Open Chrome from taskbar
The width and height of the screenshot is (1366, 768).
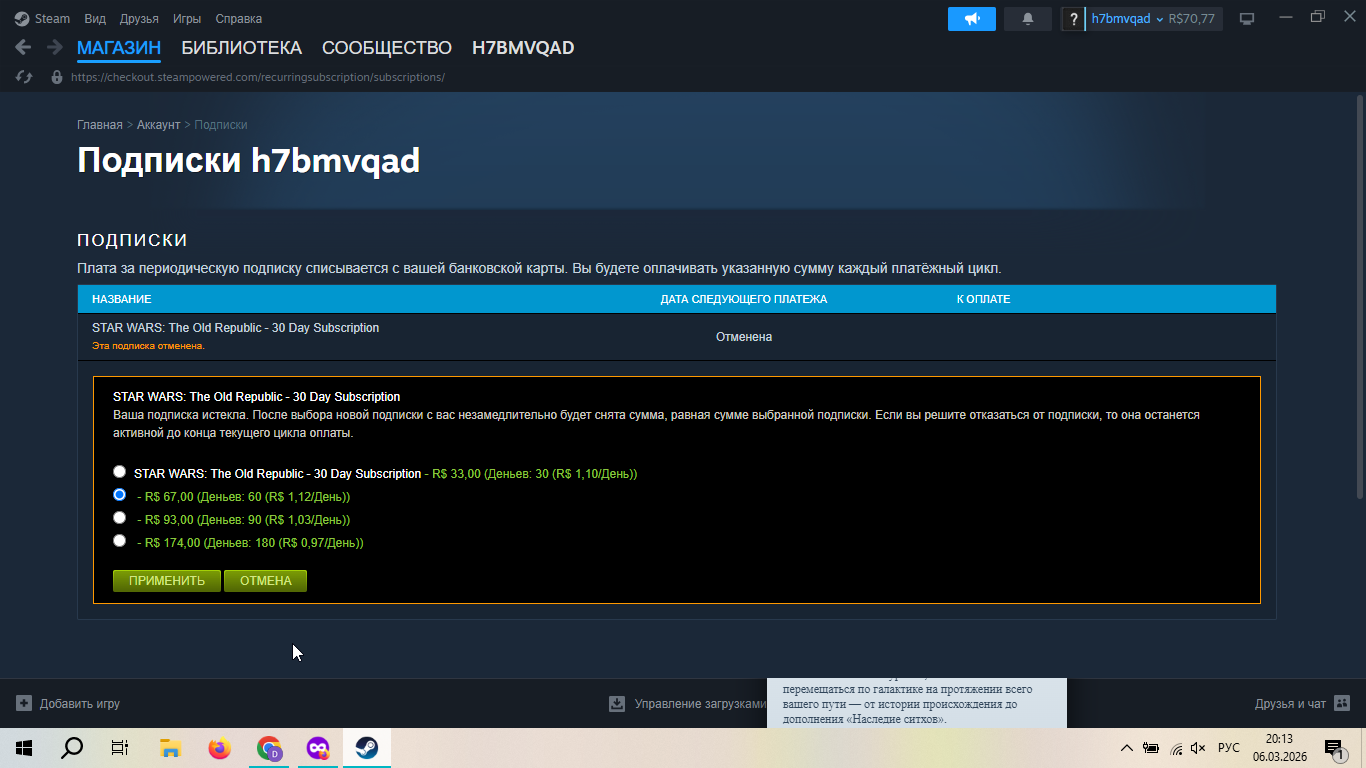(269, 748)
